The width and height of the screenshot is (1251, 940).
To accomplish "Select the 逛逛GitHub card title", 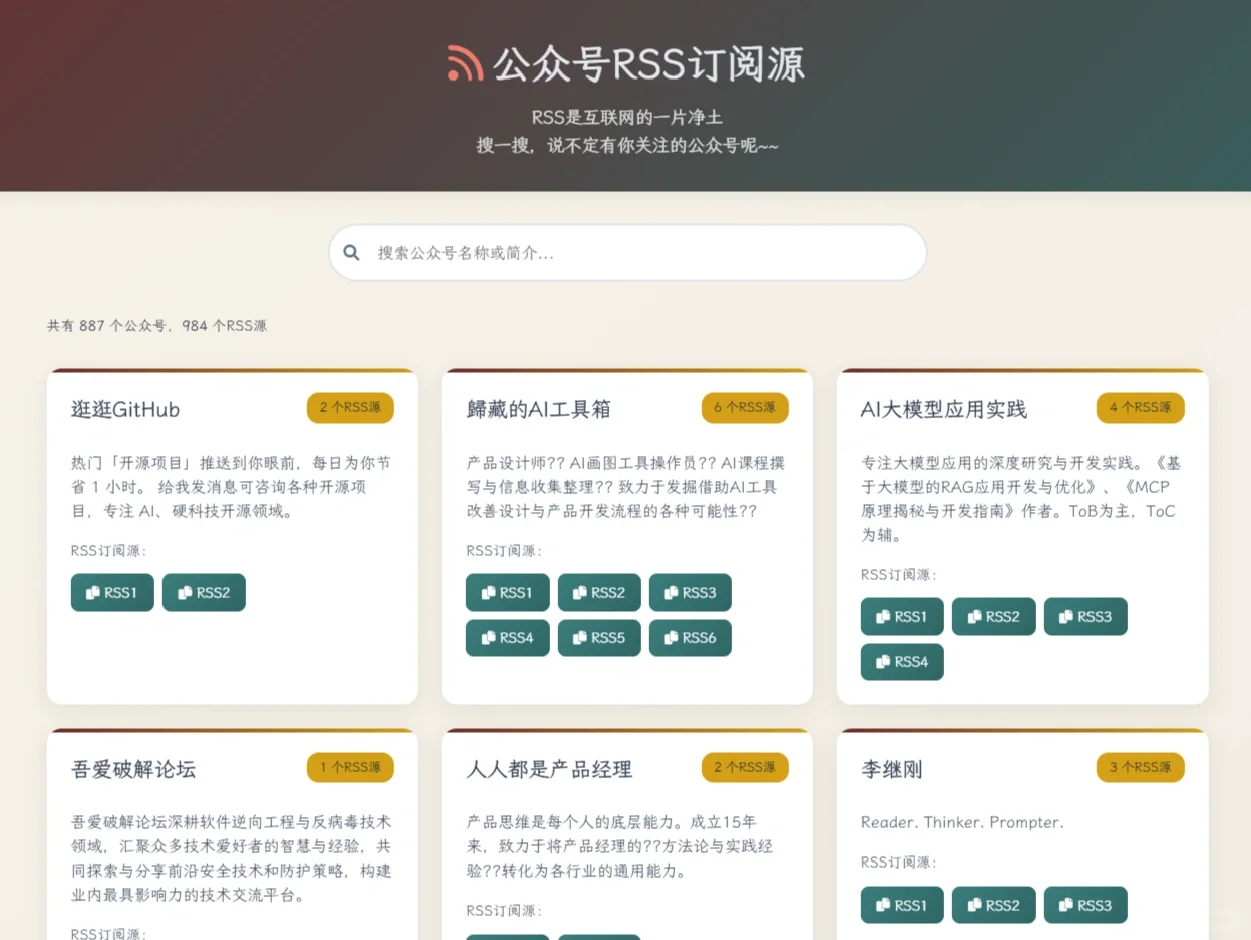I will [x=126, y=409].
